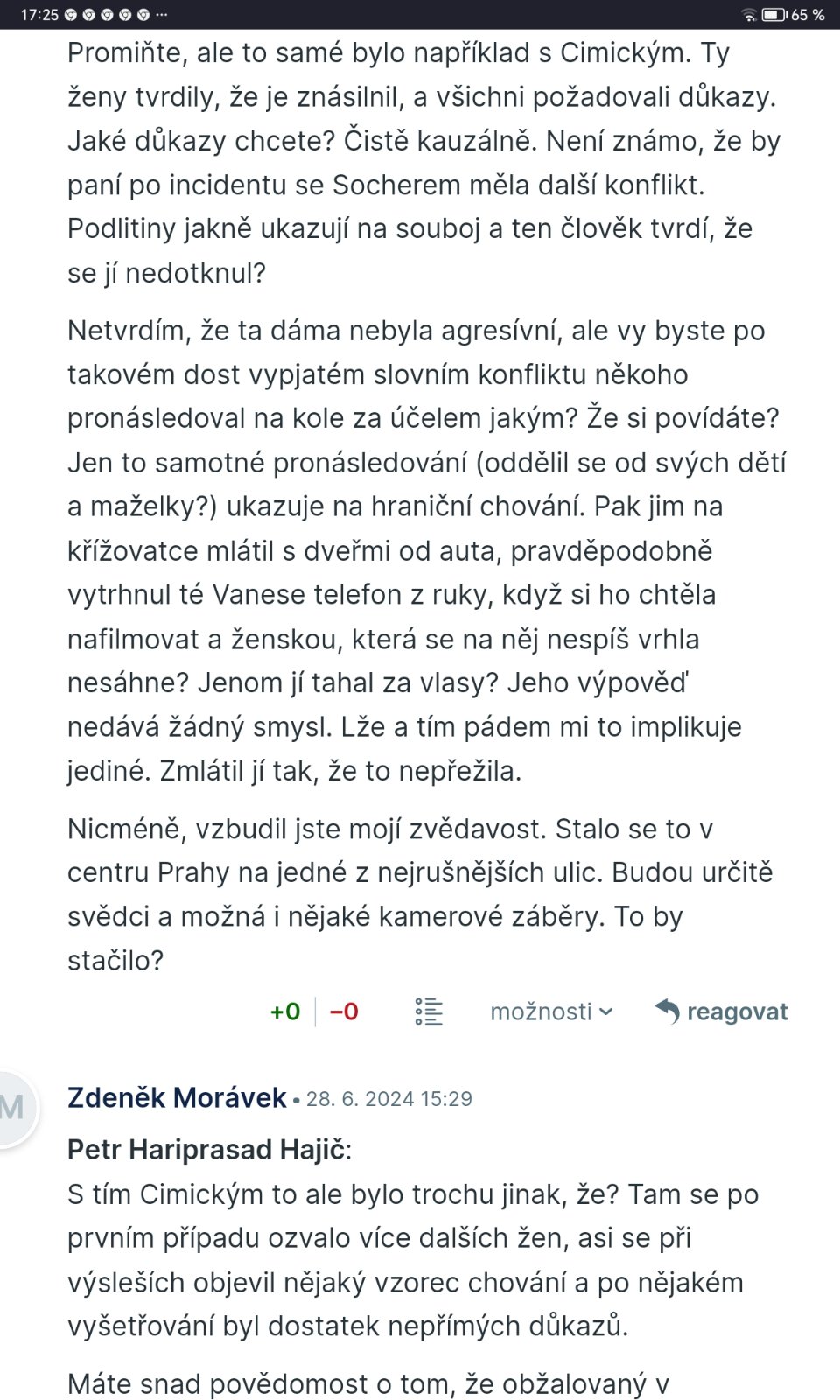The width and height of the screenshot is (840, 1400).
Task: Tap the first Chrome notification icon
Action: (71, 15)
